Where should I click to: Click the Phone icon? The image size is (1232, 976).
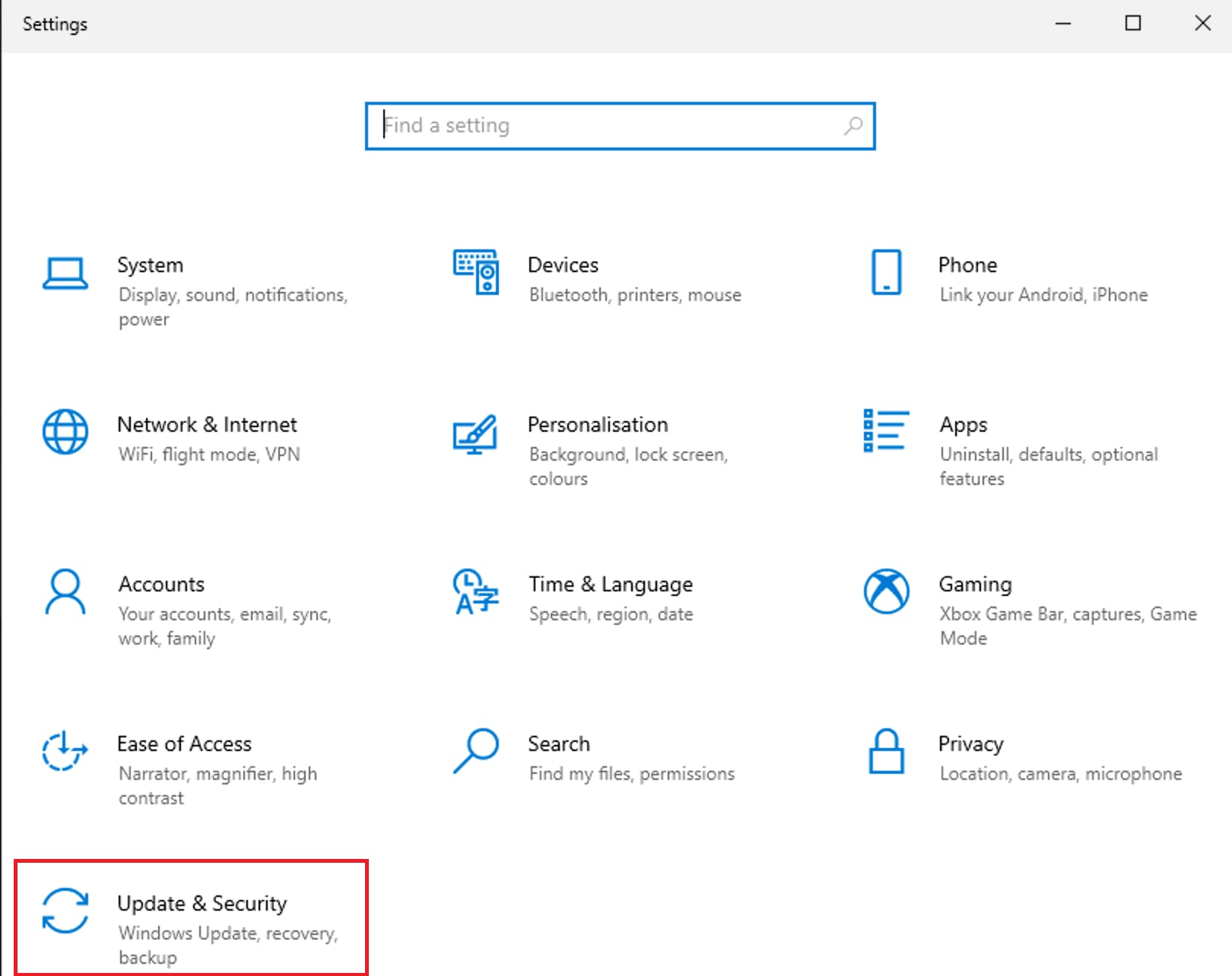886,271
